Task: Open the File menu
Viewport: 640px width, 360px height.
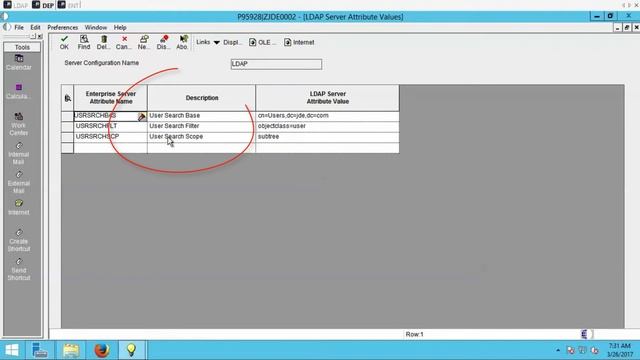Action: point(19,27)
